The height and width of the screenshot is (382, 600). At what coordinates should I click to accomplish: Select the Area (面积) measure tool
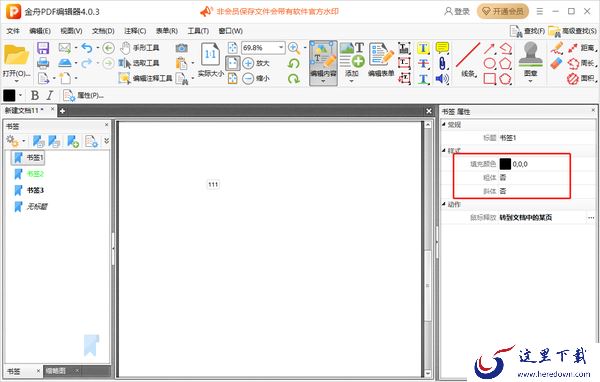point(582,78)
